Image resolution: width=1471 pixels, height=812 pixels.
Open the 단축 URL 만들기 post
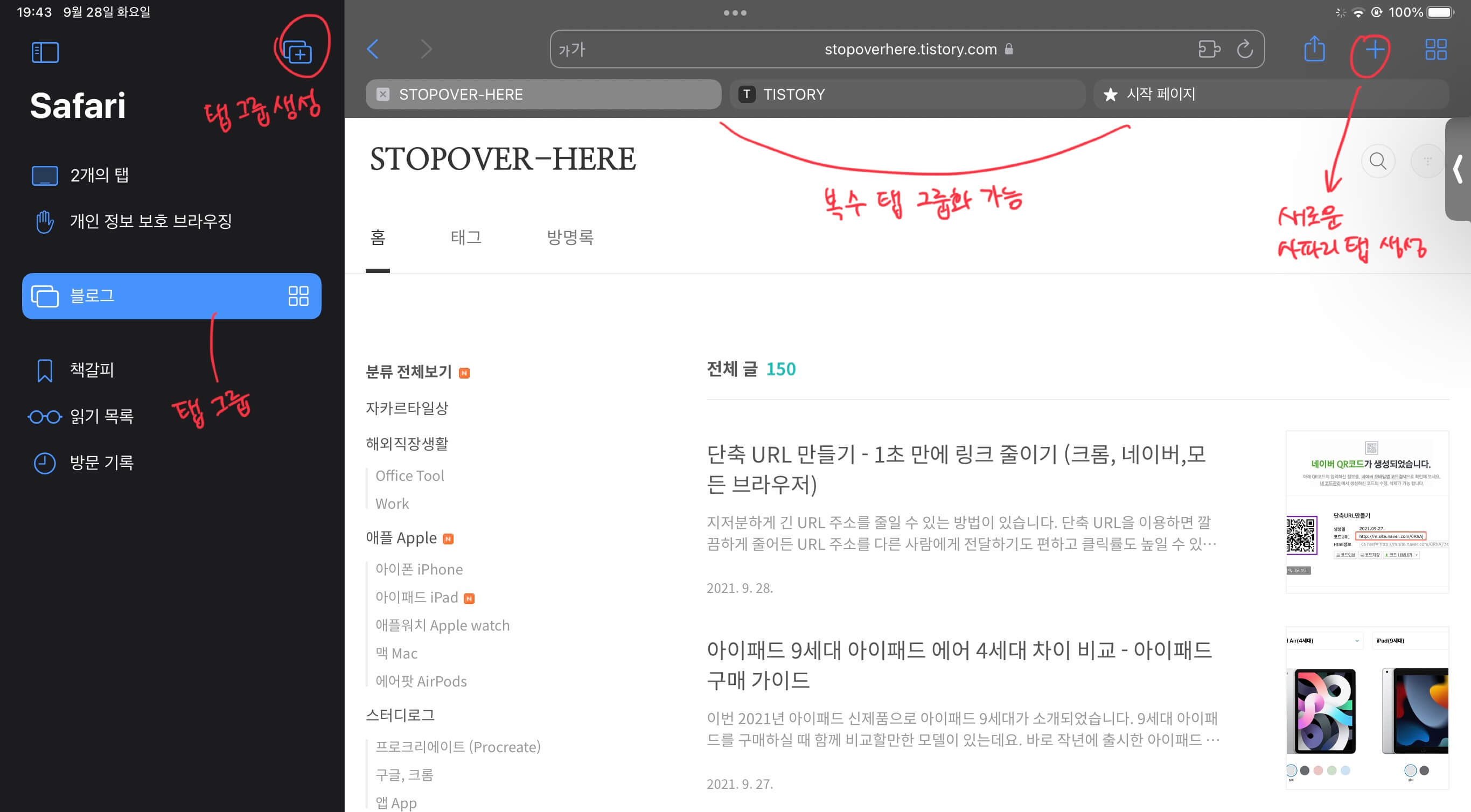point(956,470)
